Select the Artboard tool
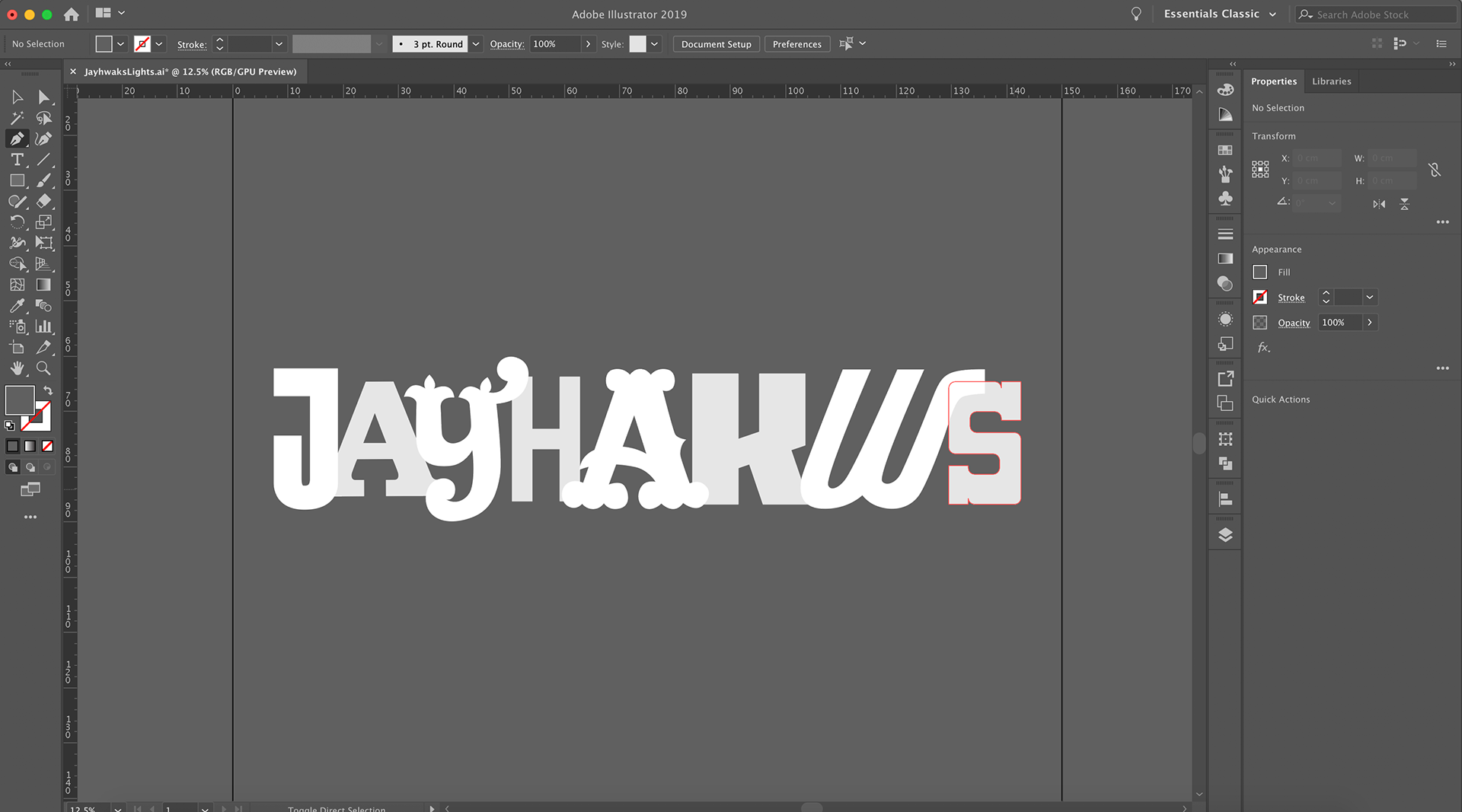This screenshot has width=1462, height=812. coord(18,347)
